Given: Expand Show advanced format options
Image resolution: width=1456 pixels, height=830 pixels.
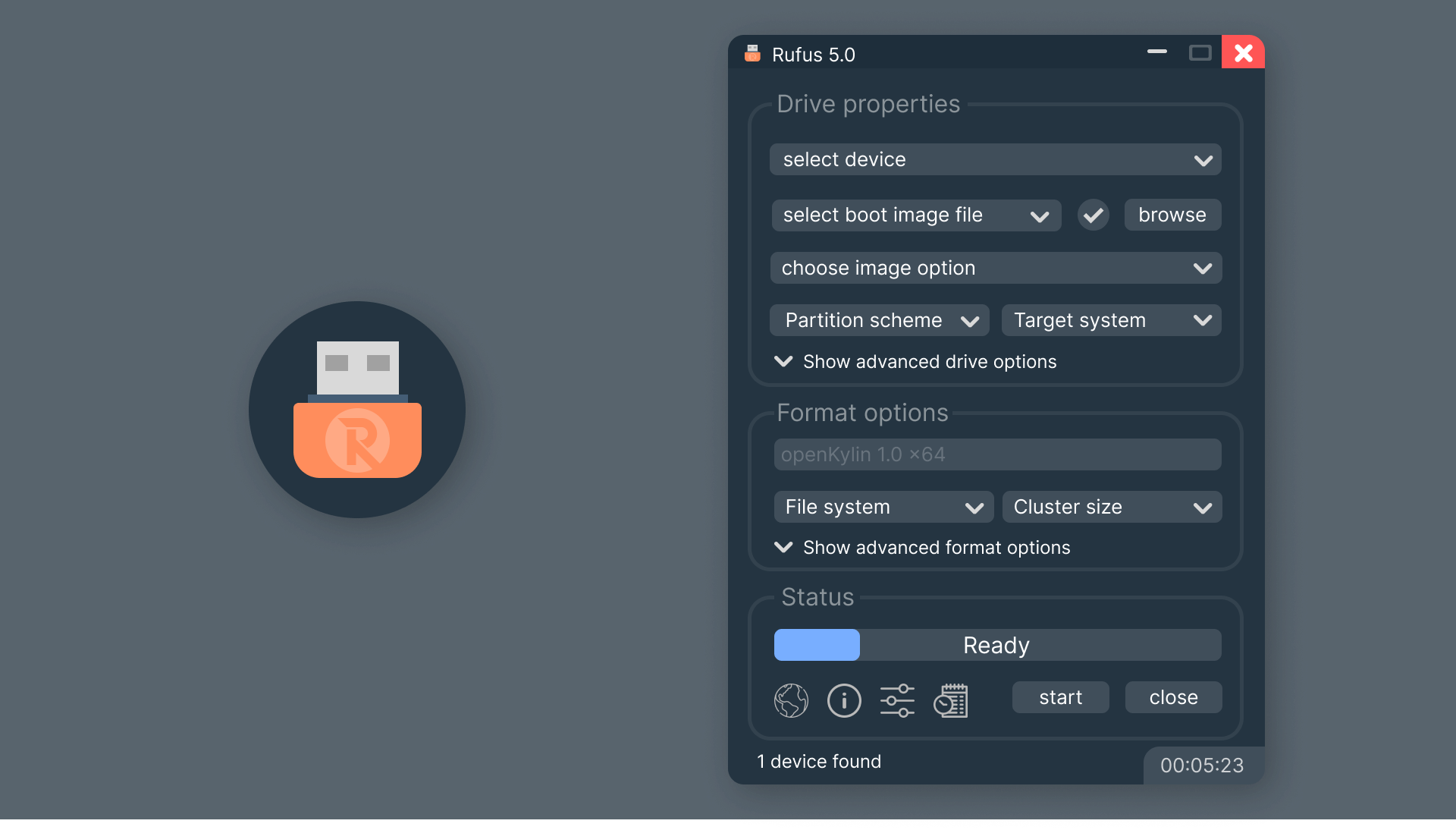Looking at the screenshot, I should [x=922, y=548].
